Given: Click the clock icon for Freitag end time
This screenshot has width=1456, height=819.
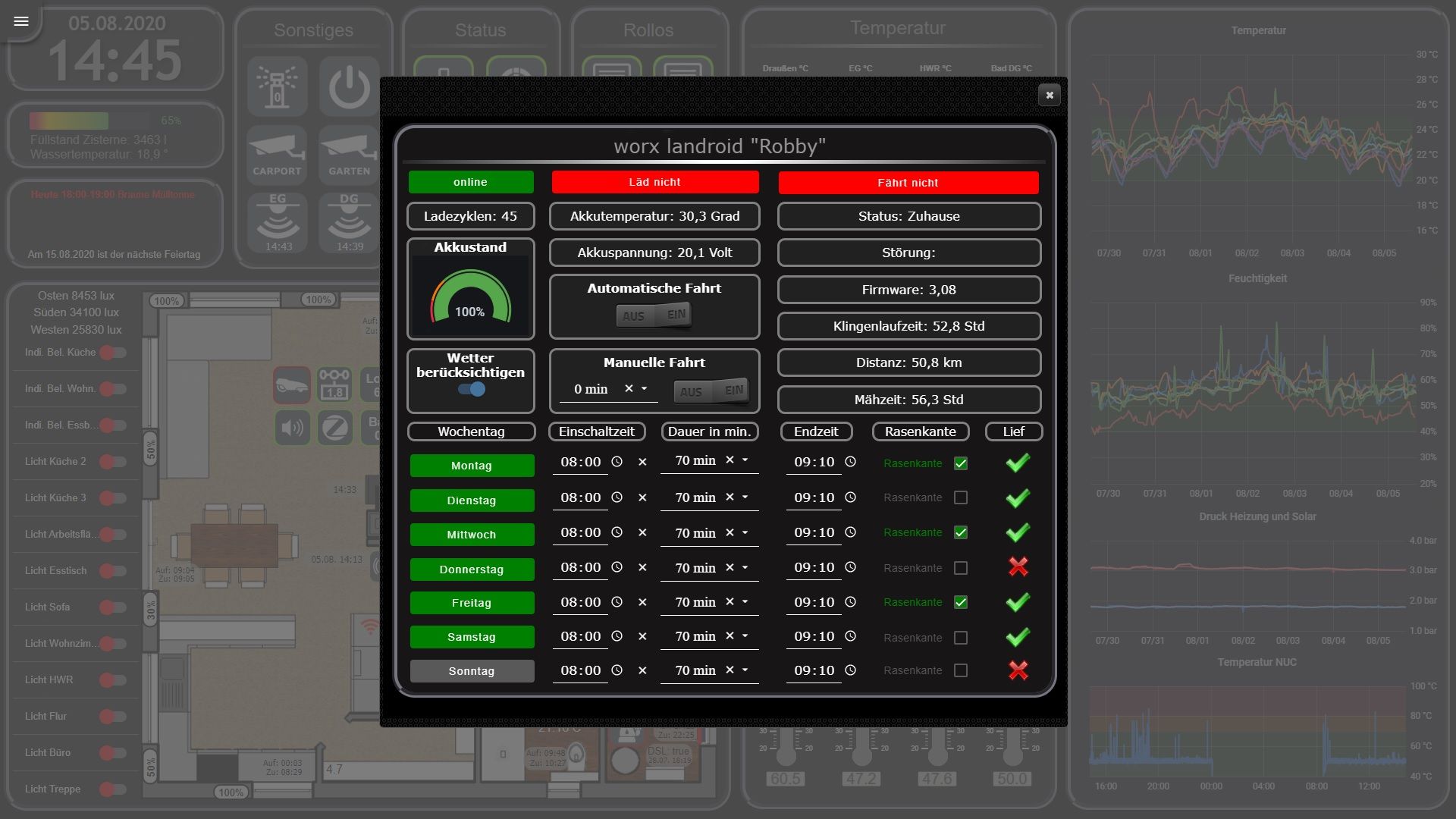Looking at the screenshot, I should [x=850, y=602].
